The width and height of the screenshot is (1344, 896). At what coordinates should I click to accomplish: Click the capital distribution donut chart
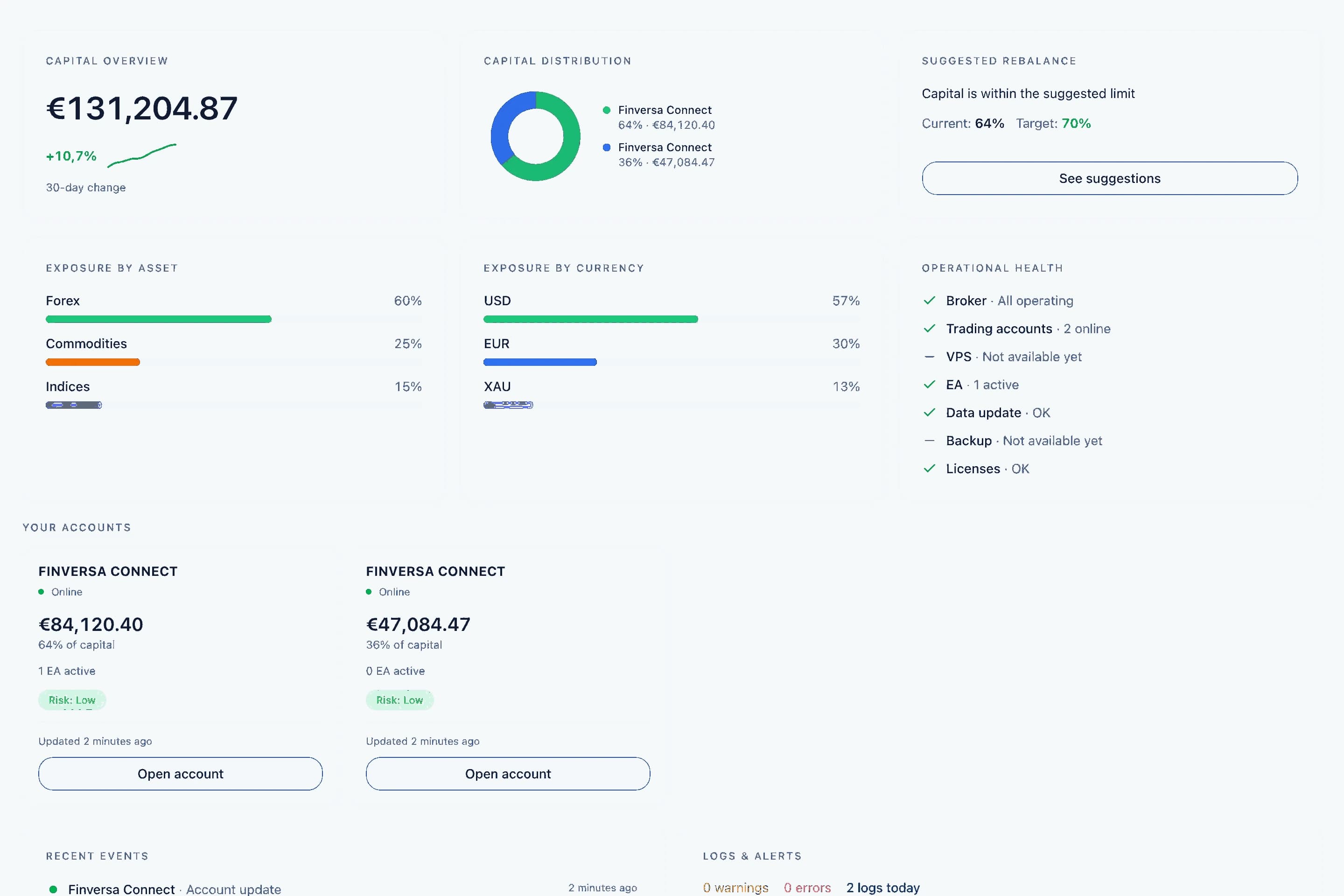[535, 136]
